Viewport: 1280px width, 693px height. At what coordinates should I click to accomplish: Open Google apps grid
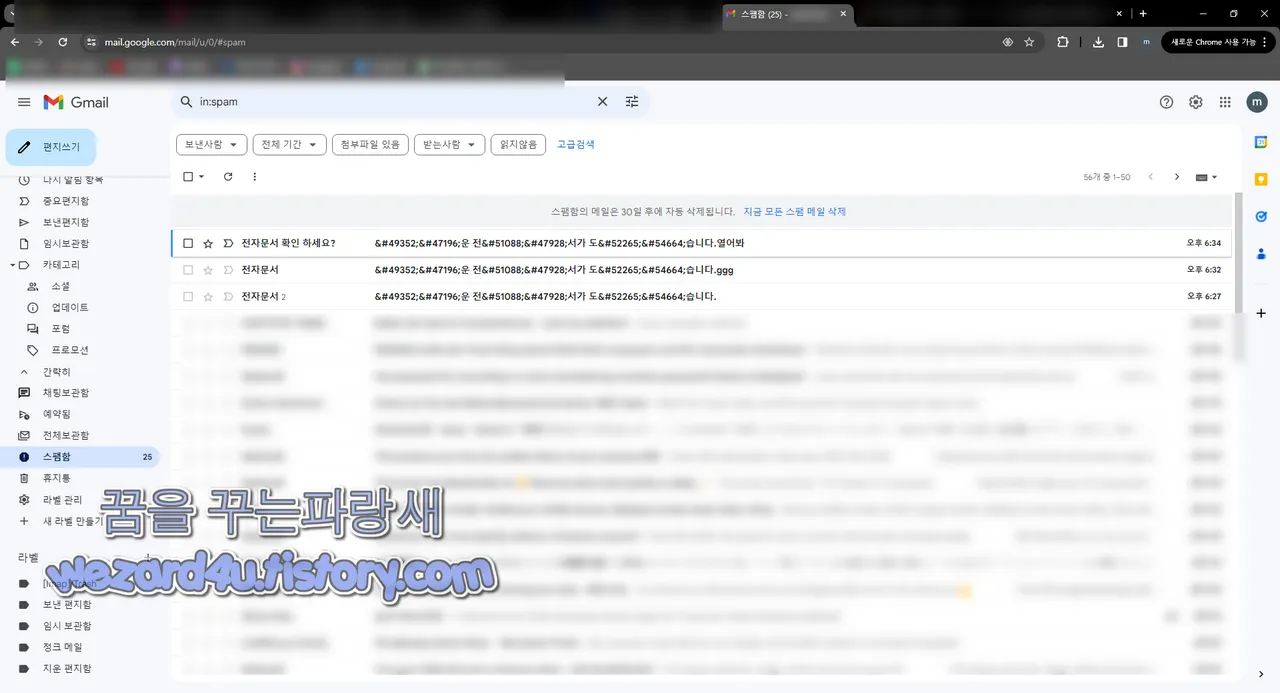(1225, 102)
